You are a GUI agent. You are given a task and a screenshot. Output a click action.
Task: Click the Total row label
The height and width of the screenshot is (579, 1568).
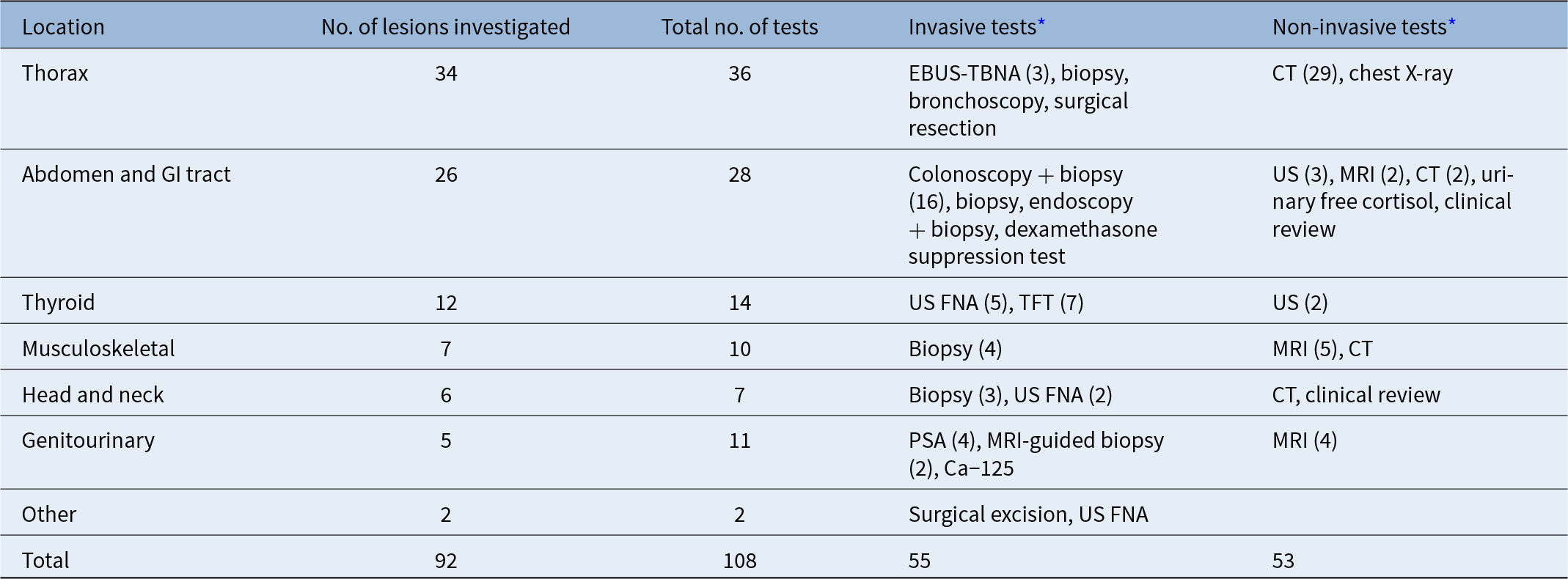tap(45, 561)
